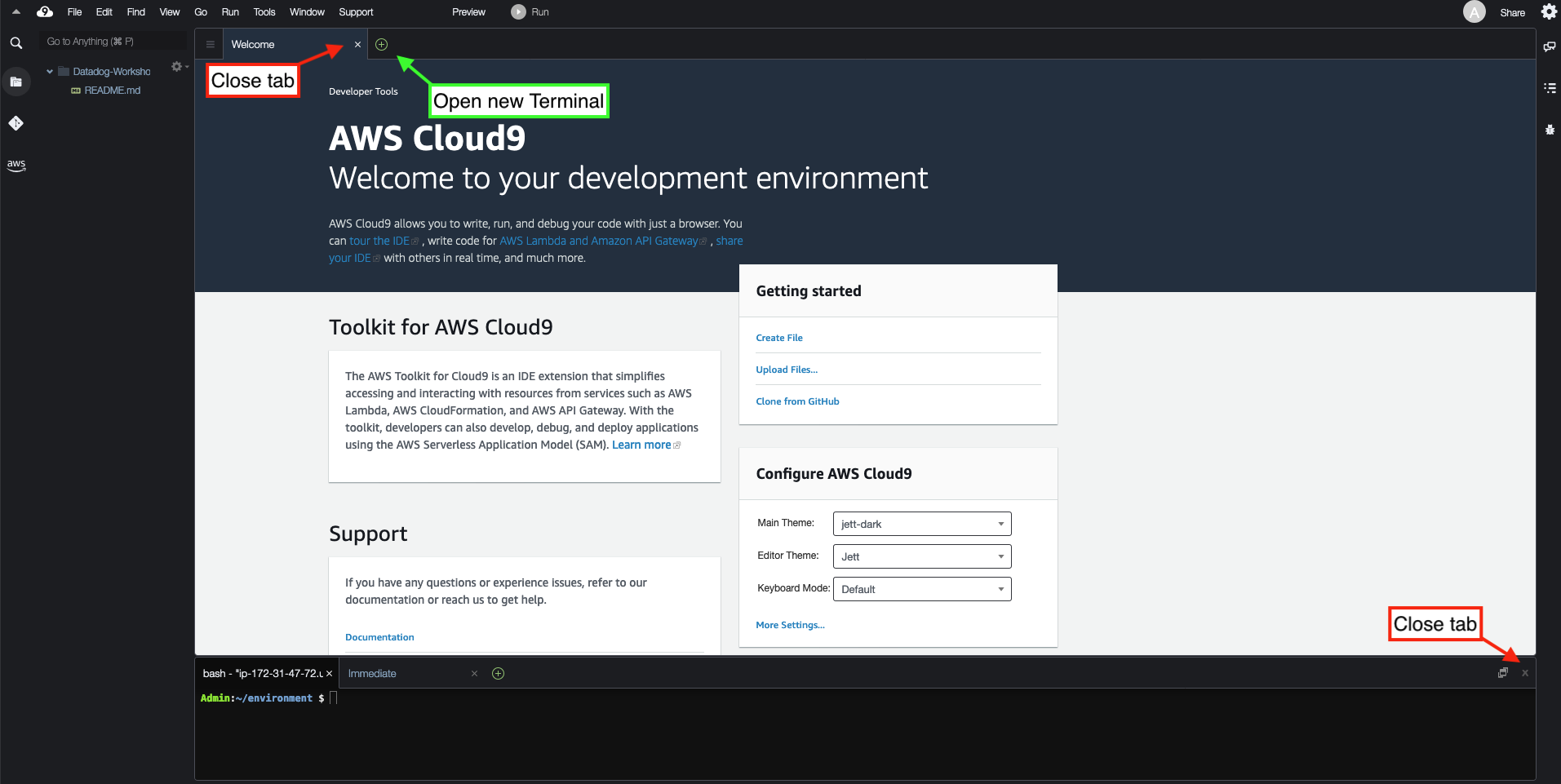Image resolution: width=1561 pixels, height=784 pixels.
Task: Open the Go menu
Action: pos(201,11)
